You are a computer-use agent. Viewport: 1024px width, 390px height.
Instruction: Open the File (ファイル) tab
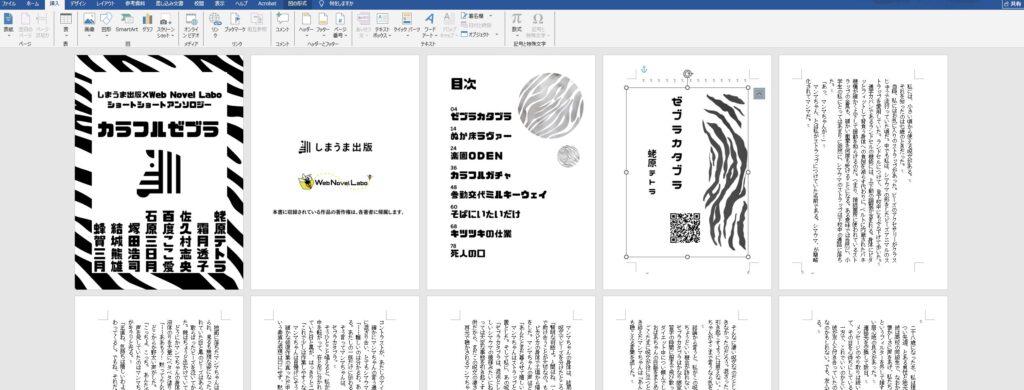coord(9,3)
